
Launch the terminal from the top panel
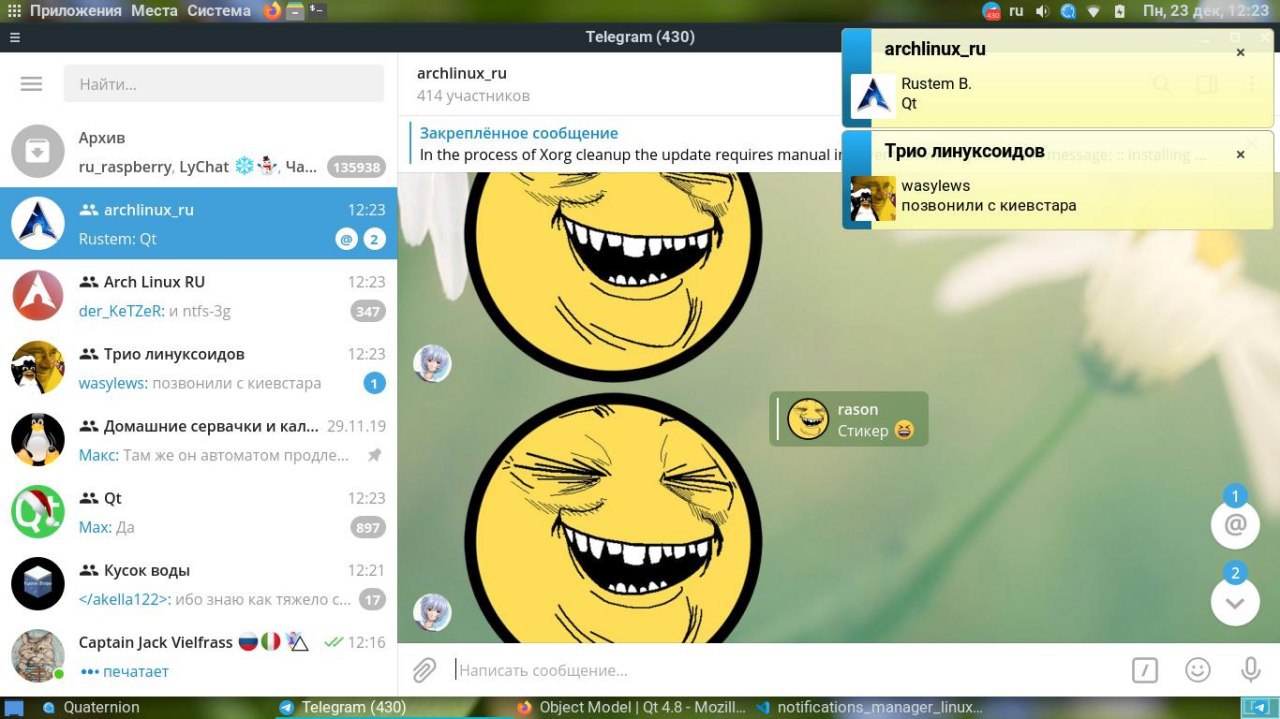(x=317, y=11)
